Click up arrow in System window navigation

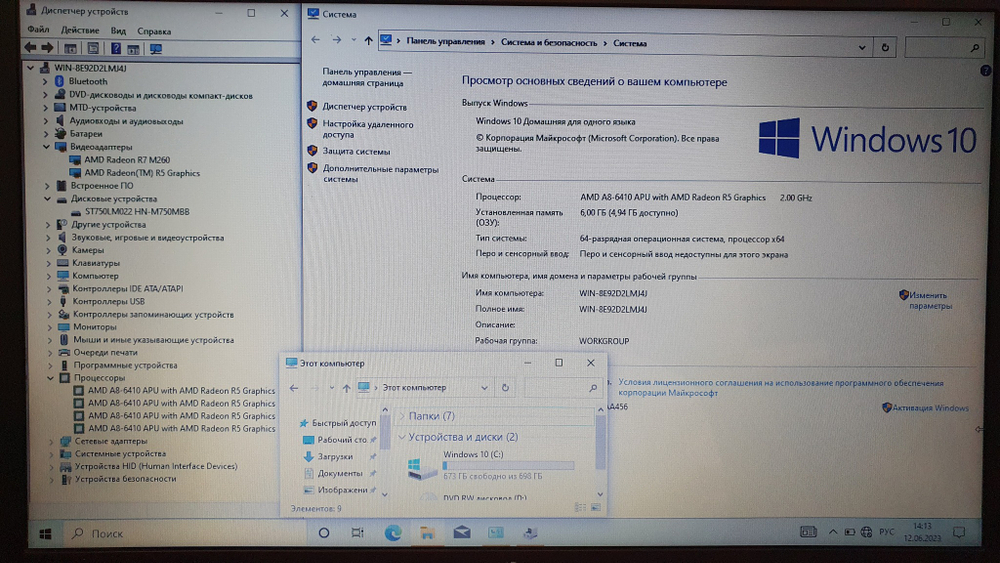tap(368, 41)
